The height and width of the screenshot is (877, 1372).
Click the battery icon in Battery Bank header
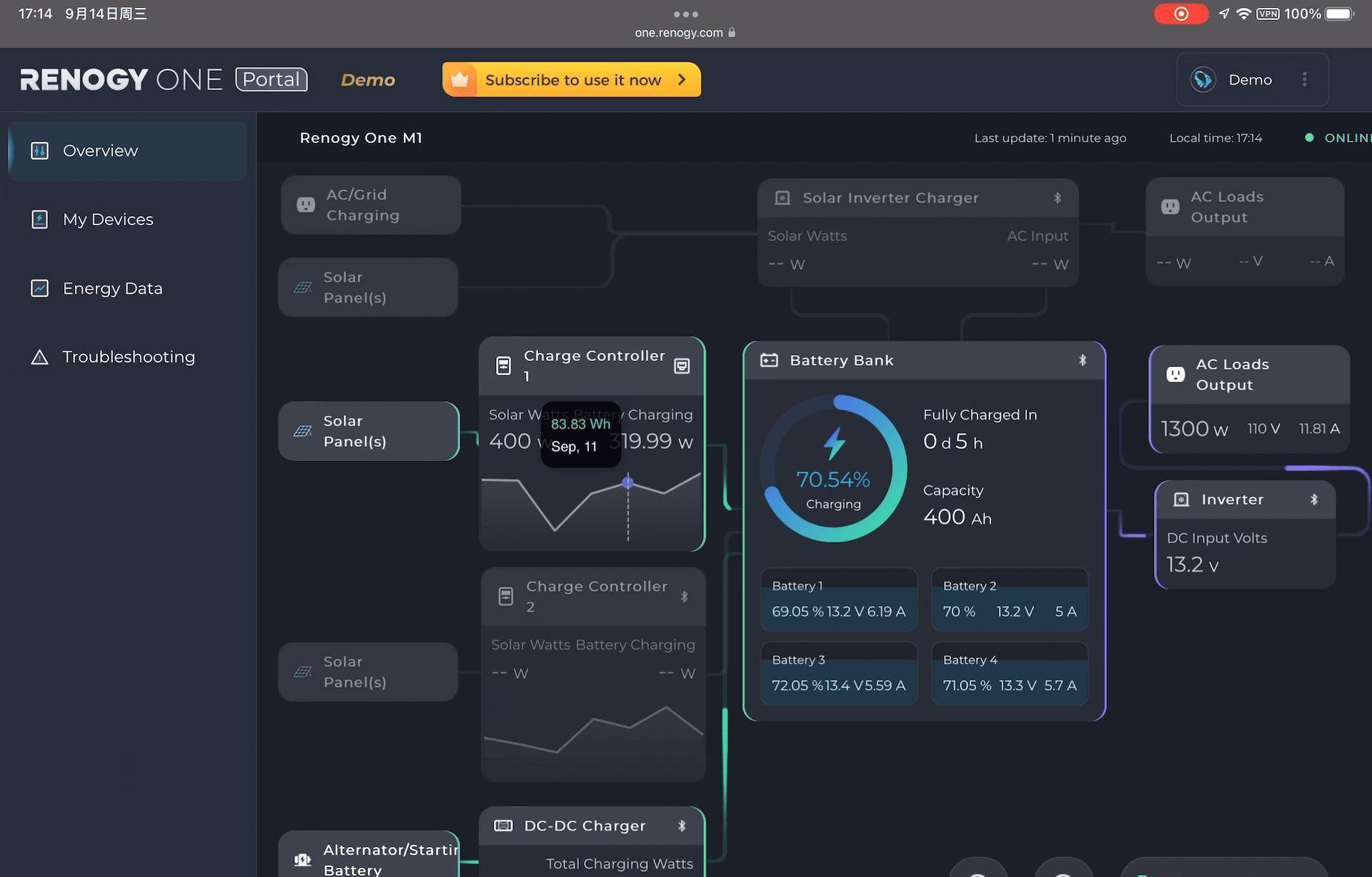[x=769, y=360]
